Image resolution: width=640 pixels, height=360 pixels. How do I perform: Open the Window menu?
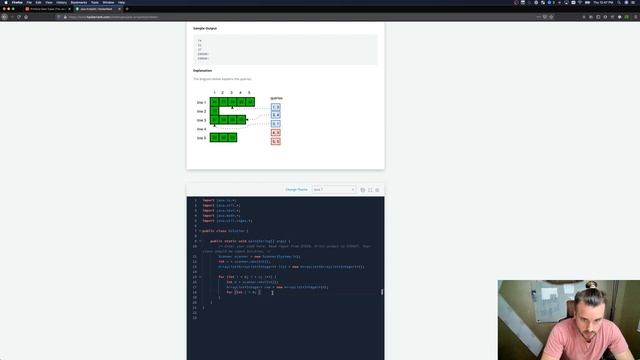109,2
